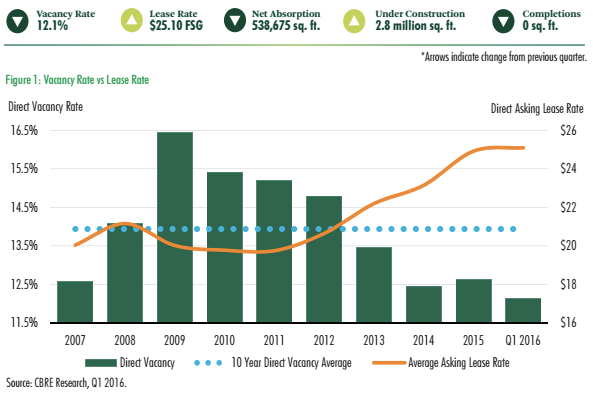Screen dimensions: 593x396
Task: Select the 0 sq. ft. completions value
Action: [x=540, y=26]
